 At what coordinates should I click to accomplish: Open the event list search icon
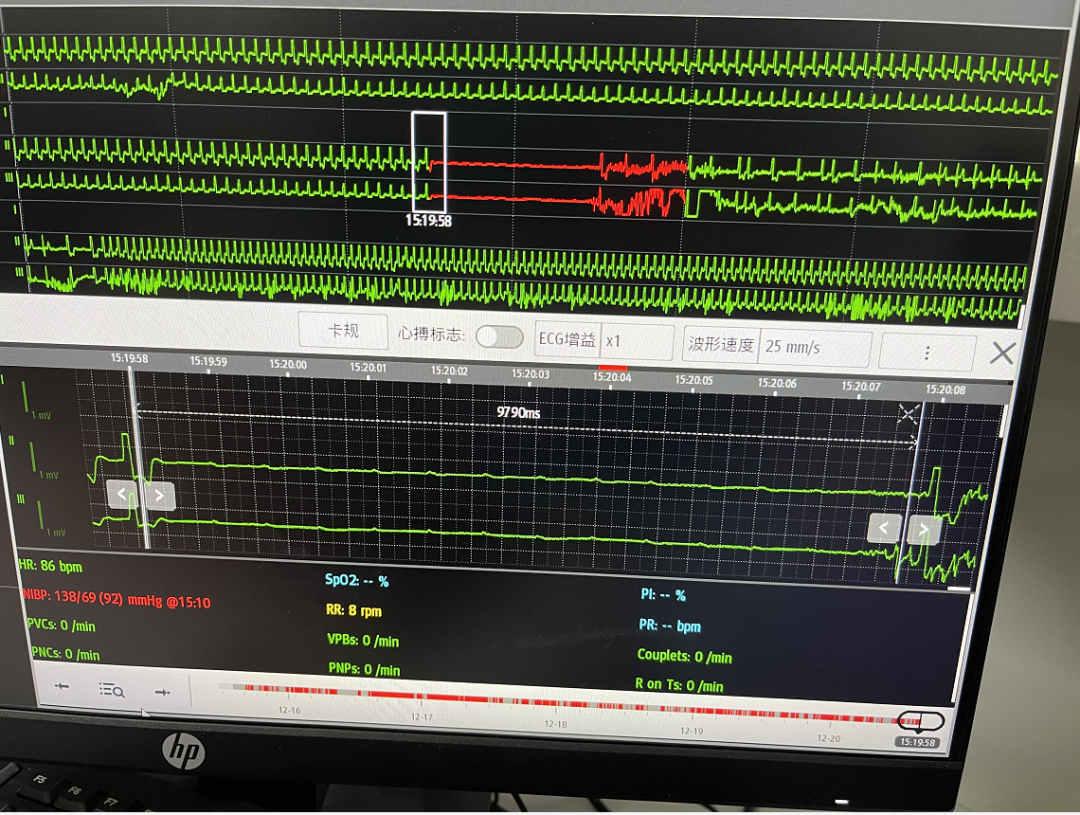[x=111, y=689]
